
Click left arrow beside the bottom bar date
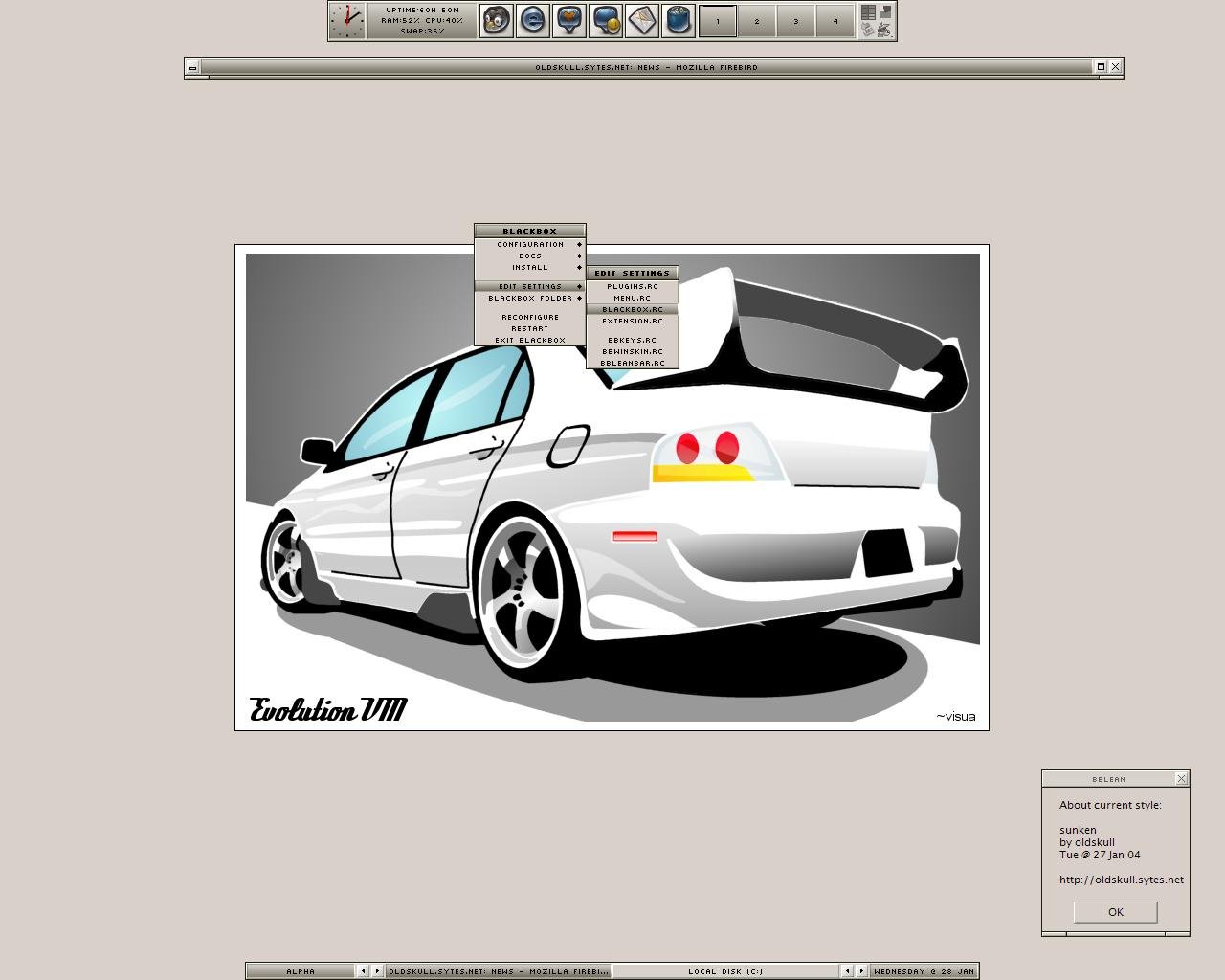coord(847,971)
